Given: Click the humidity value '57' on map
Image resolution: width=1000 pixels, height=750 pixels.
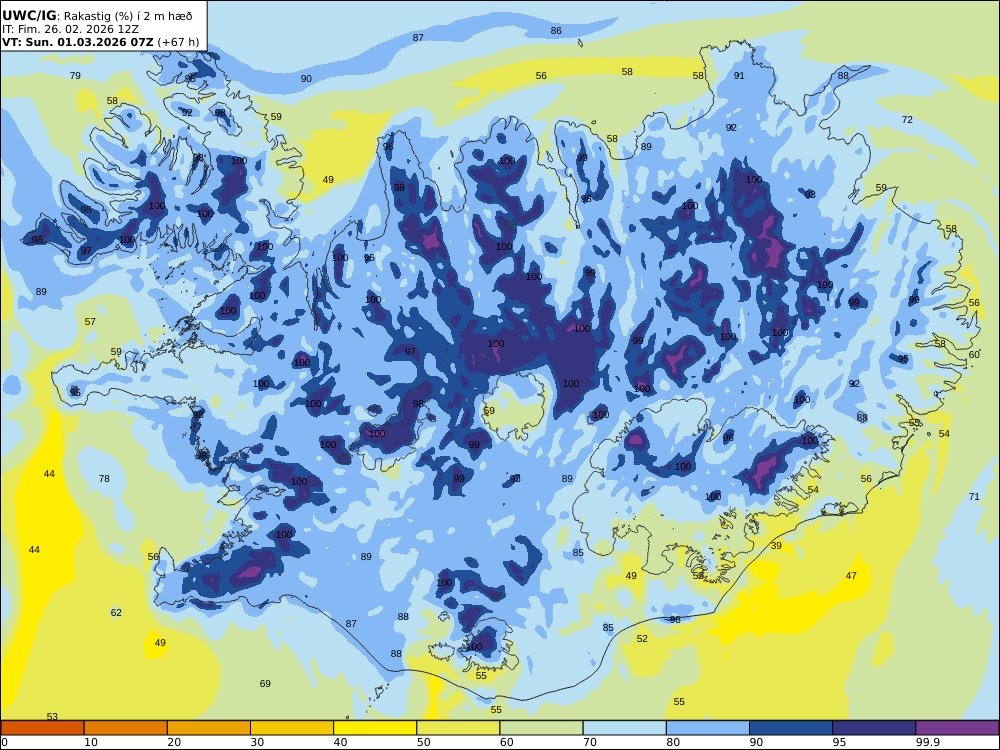Looking at the screenshot, I should [x=90, y=321].
